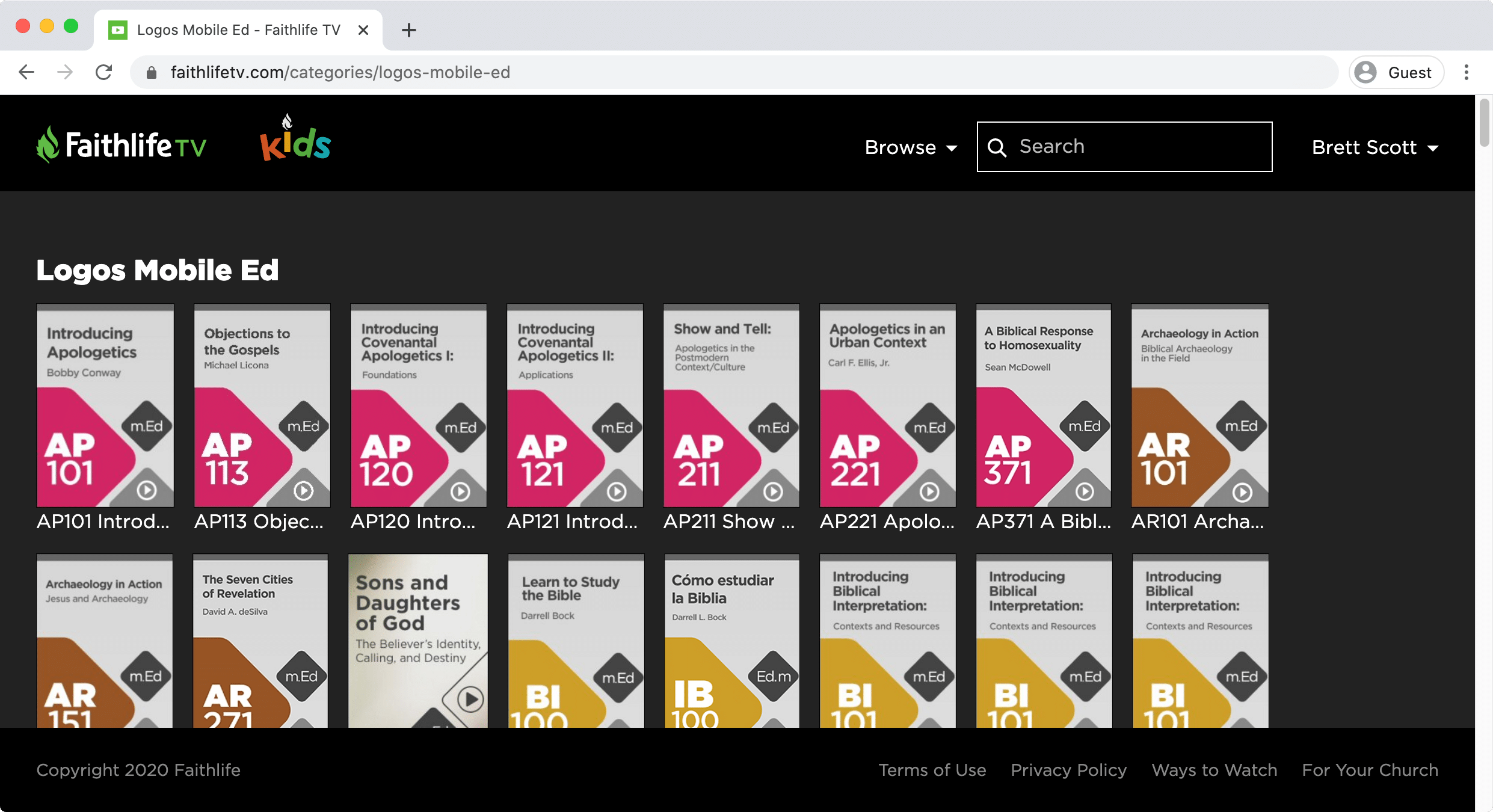Click m.Ed badge on AP101 cover
The image size is (1493, 812).
[x=147, y=426]
